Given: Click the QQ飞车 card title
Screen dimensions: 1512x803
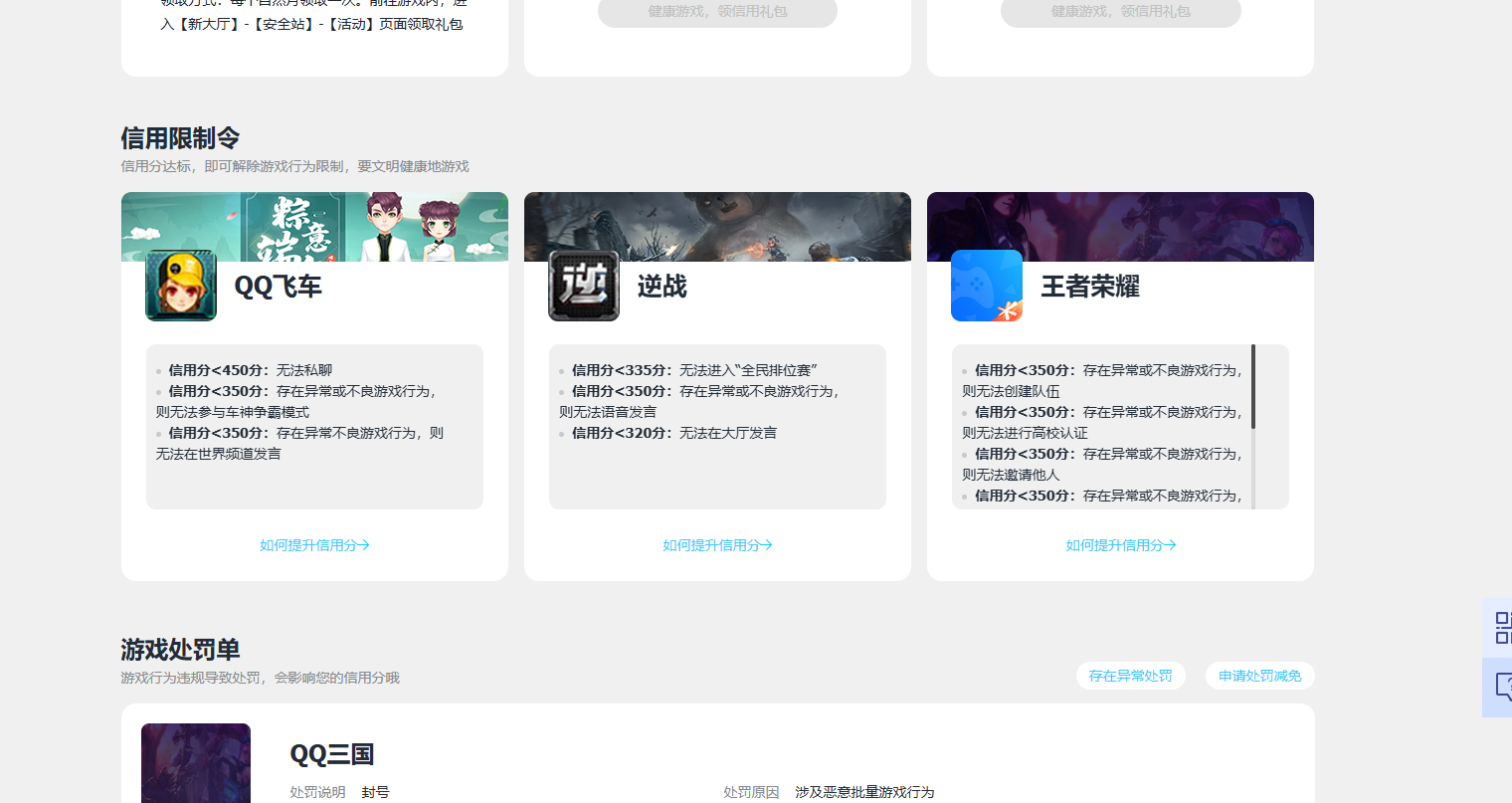Looking at the screenshot, I should [x=278, y=287].
